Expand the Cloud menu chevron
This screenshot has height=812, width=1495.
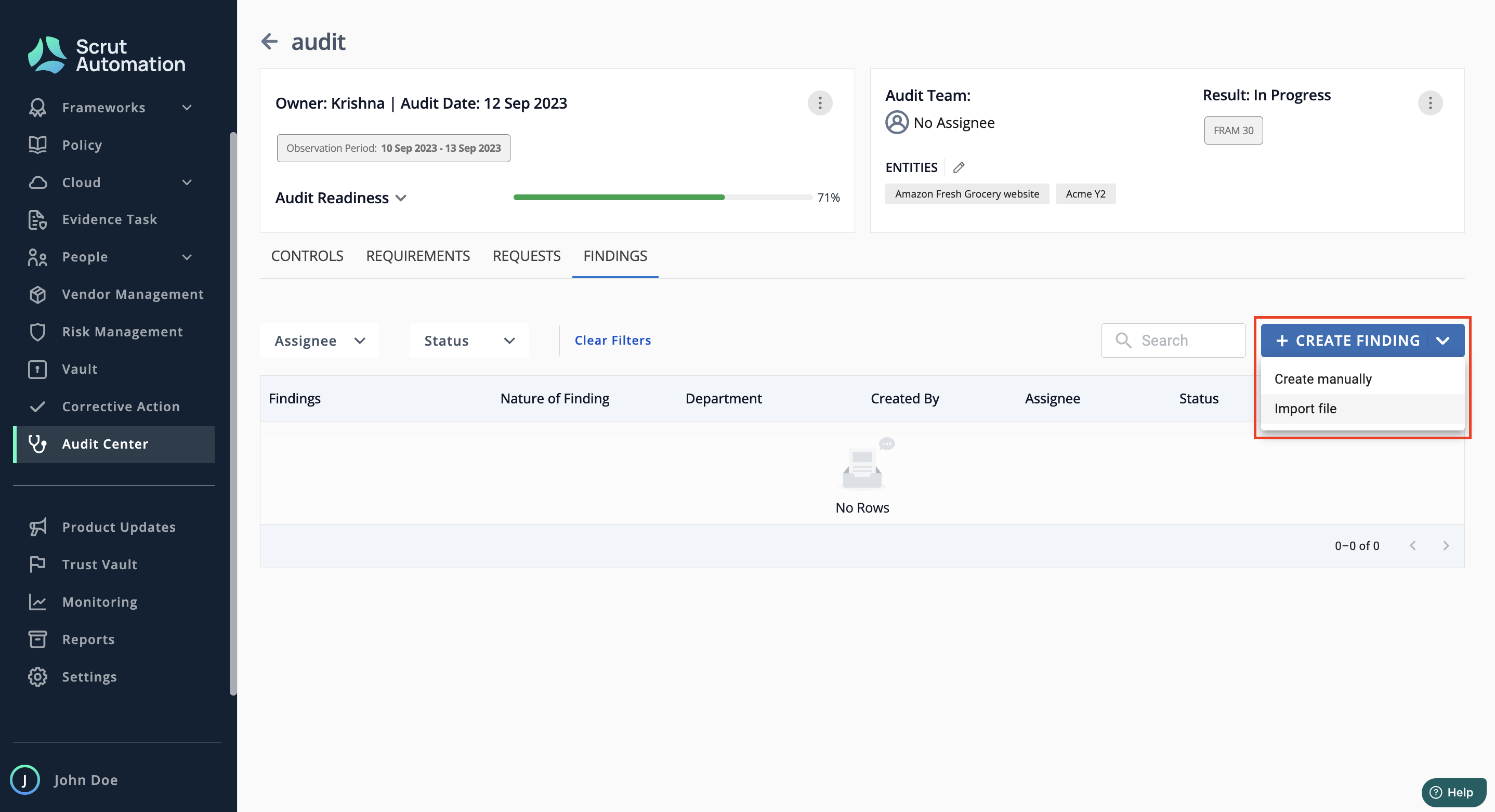tap(187, 182)
